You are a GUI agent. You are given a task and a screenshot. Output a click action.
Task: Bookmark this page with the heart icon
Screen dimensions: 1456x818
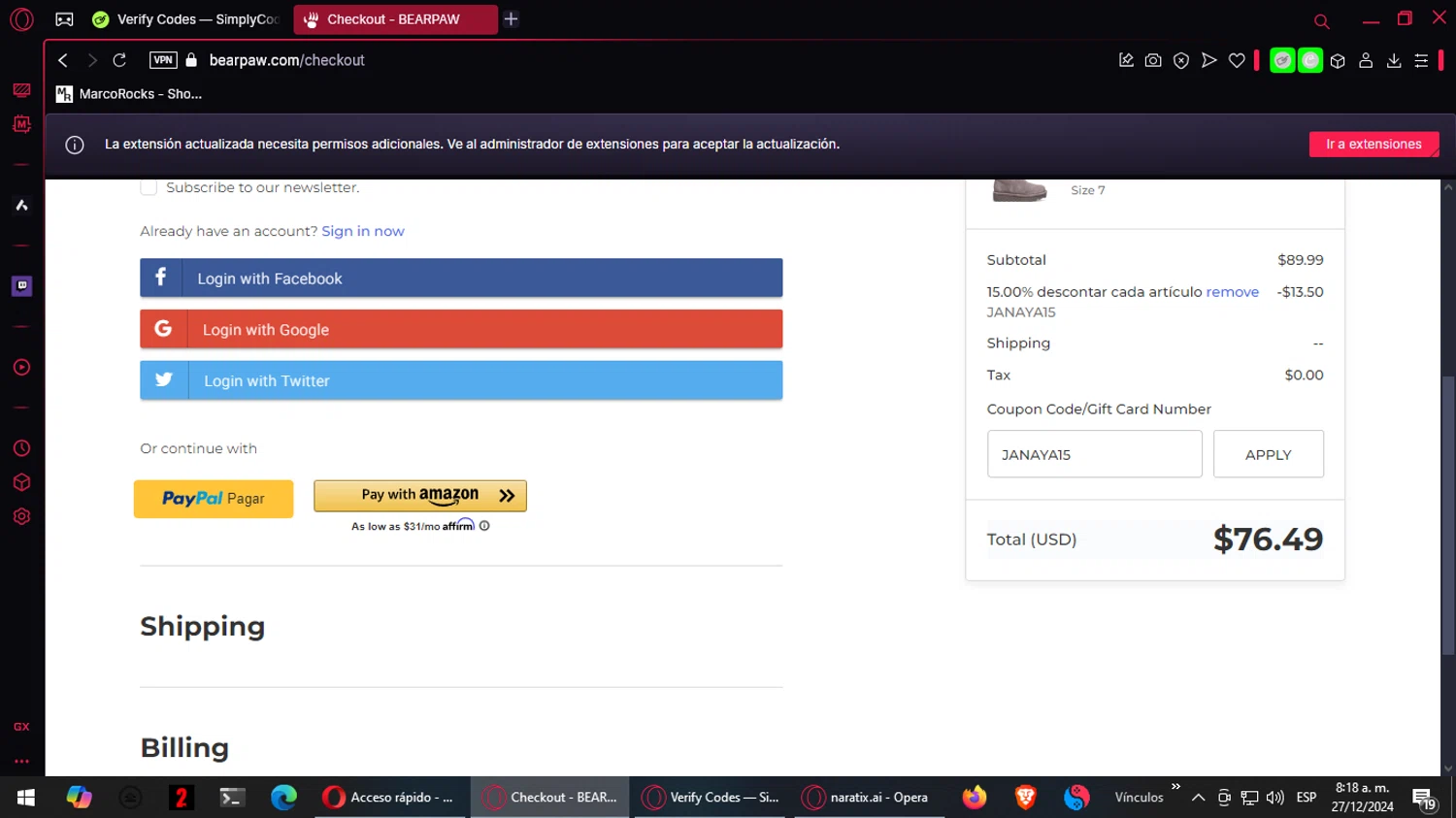[x=1237, y=60]
